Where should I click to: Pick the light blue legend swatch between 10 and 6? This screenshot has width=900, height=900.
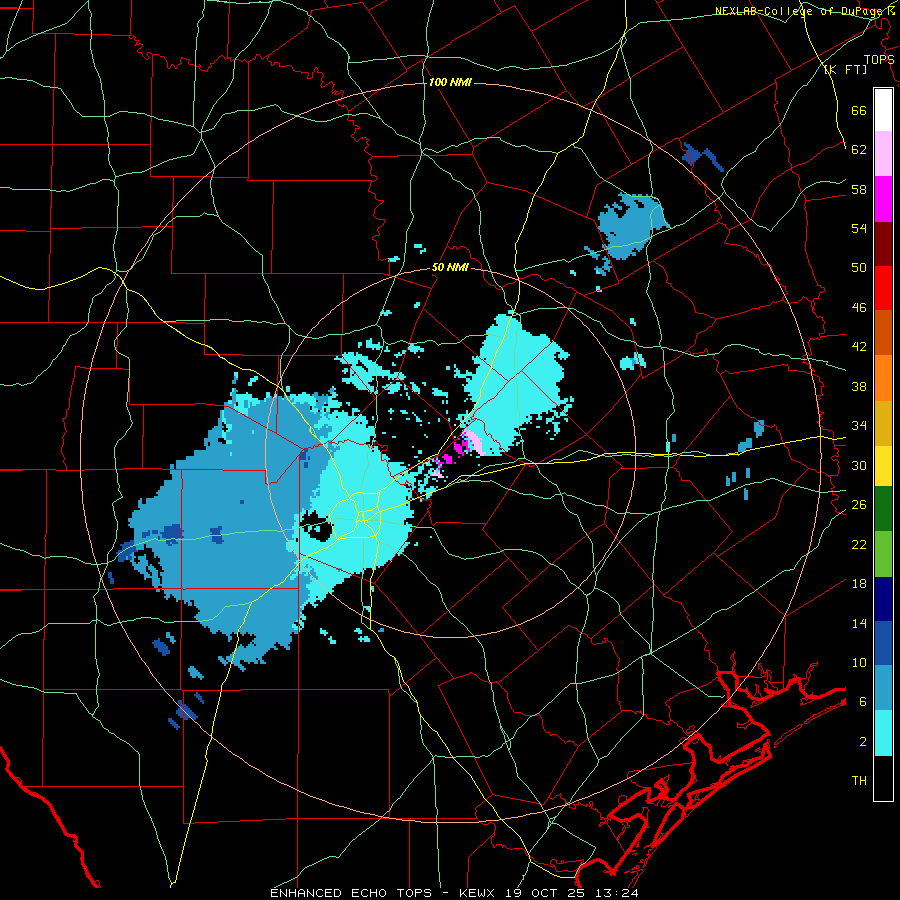[883, 688]
